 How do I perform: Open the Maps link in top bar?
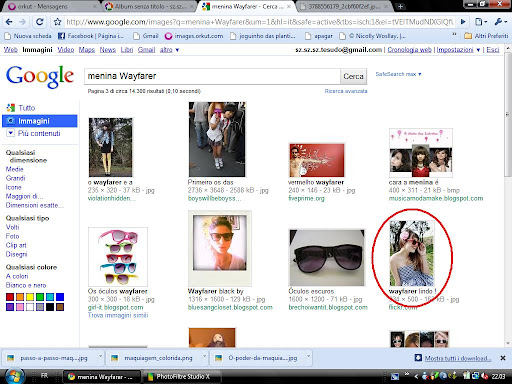click(x=87, y=50)
